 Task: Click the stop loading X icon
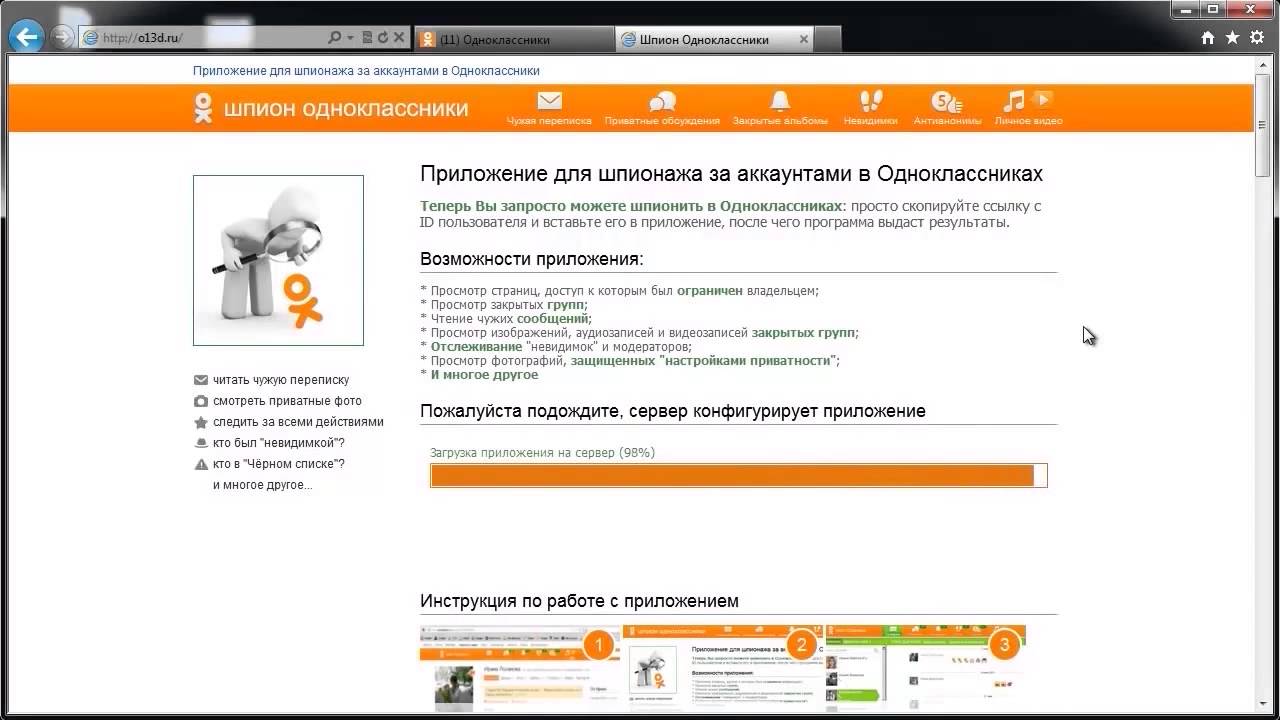tap(399, 38)
